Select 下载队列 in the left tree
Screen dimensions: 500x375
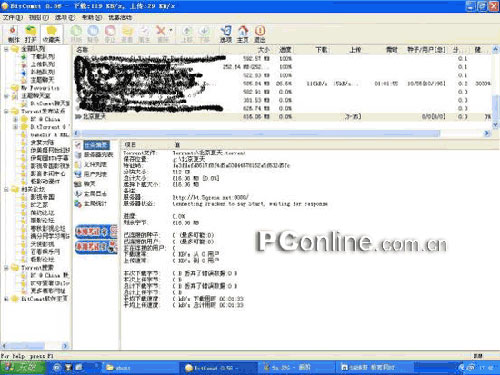pyautogui.click(x=43, y=57)
